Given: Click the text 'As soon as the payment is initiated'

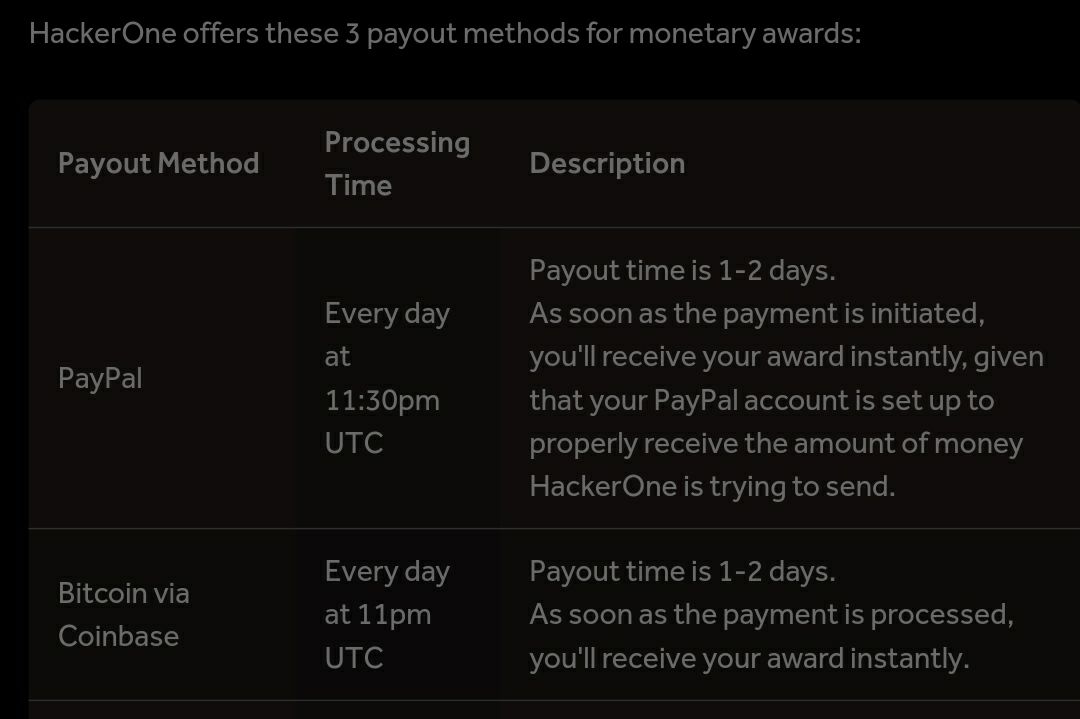Looking at the screenshot, I should tap(757, 313).
